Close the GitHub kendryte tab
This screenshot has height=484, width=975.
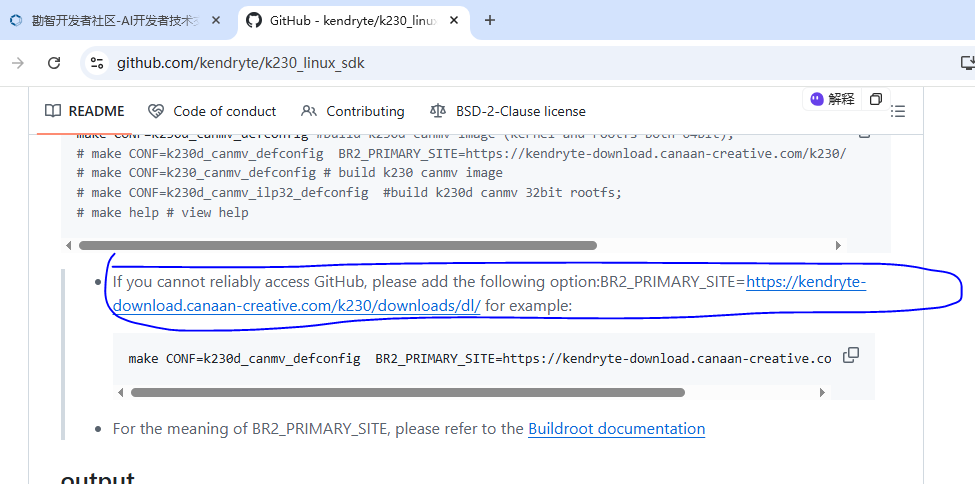(x=455, y=20)
